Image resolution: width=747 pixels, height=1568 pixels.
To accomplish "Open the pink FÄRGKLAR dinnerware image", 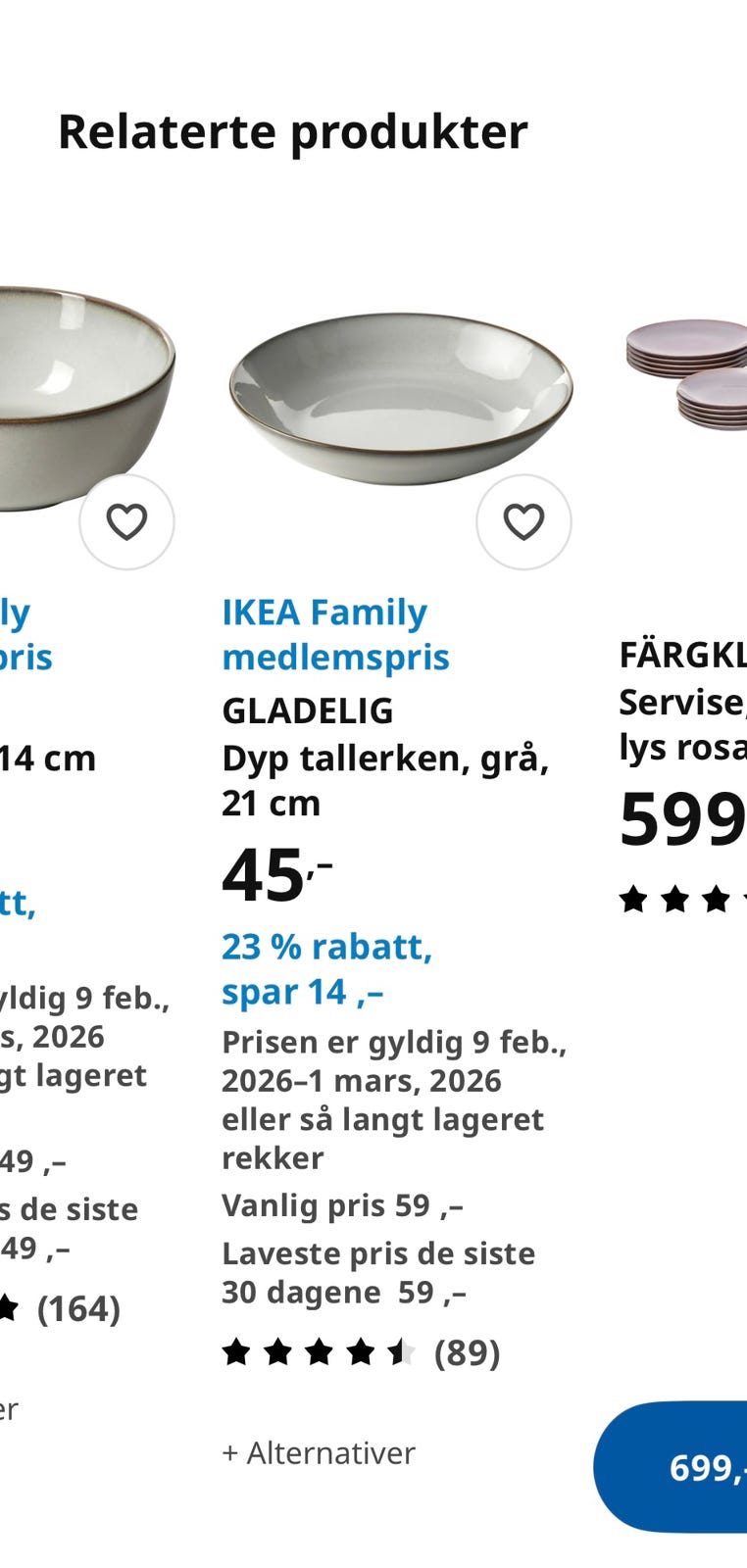I will pyautogui.click(x=686, y=374).
